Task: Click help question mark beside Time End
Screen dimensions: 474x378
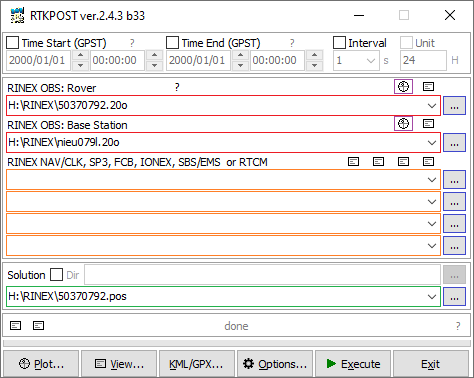Action: pos(292,43)
